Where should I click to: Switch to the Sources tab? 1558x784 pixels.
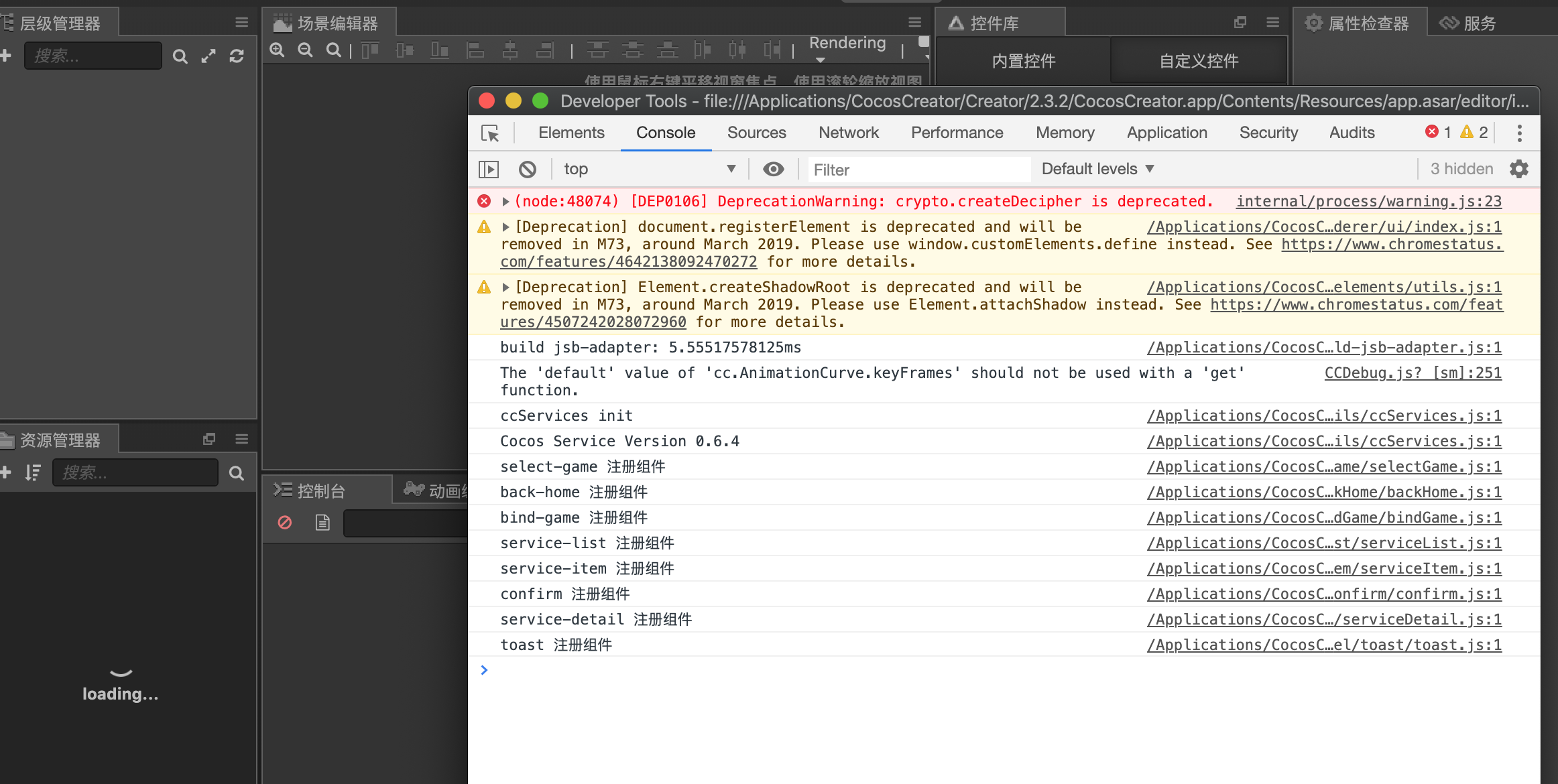point(756,133)
